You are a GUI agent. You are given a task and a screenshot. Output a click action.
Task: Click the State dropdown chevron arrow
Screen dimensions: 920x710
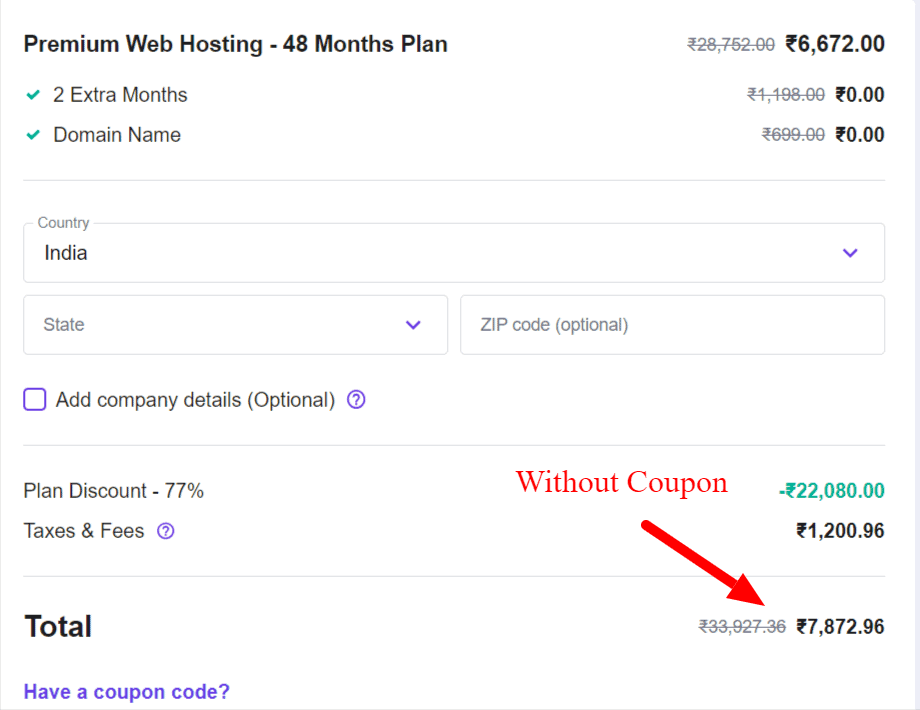[413, 325]
